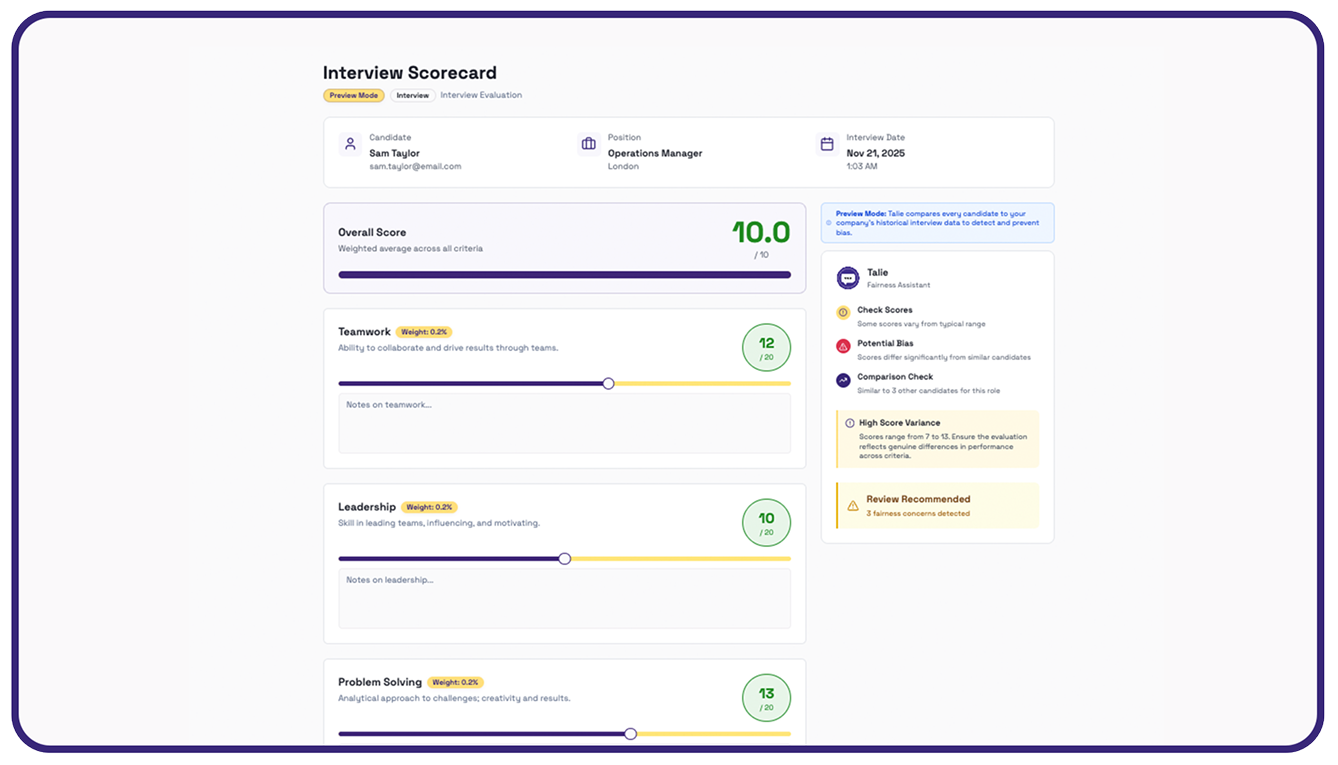1338x765 pixels.
Task: Click the candidate person icon
Action: tap(350, 144)
